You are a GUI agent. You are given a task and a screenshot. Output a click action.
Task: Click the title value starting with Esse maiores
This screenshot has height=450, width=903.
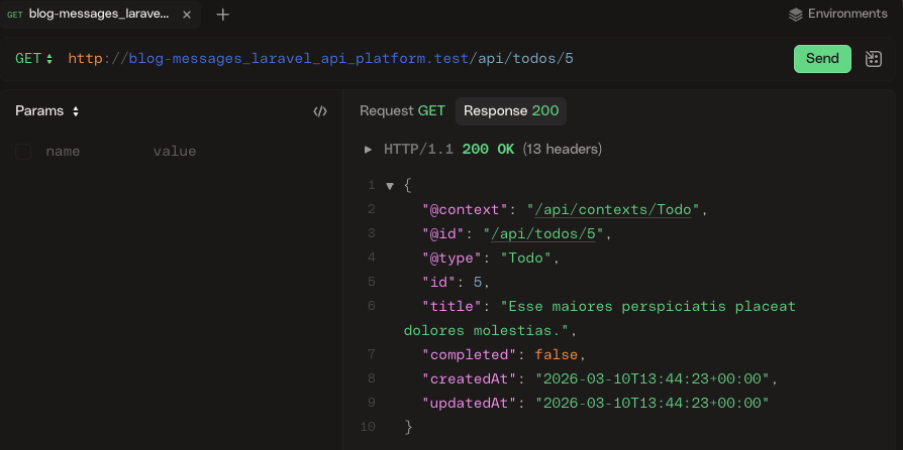(x=600, y=319)
